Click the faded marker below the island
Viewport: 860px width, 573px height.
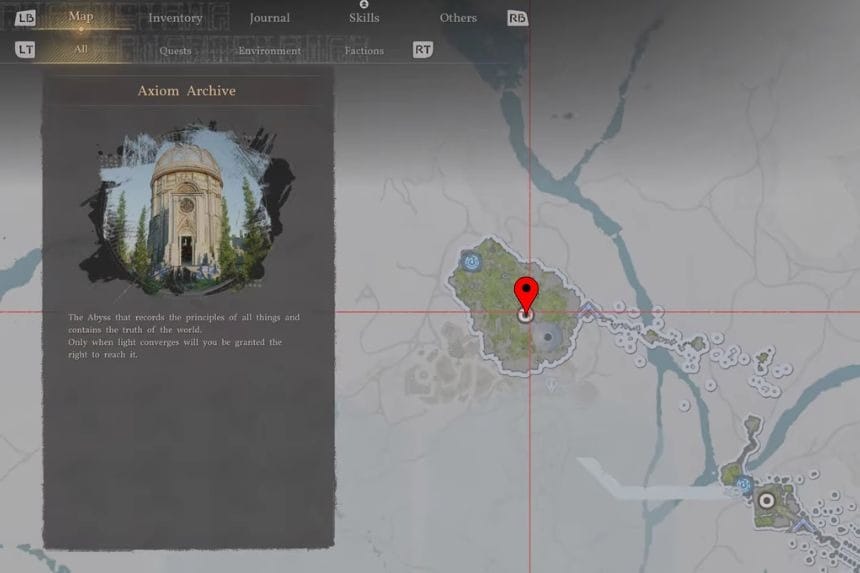pyautogui.click(x=551, y=383)
